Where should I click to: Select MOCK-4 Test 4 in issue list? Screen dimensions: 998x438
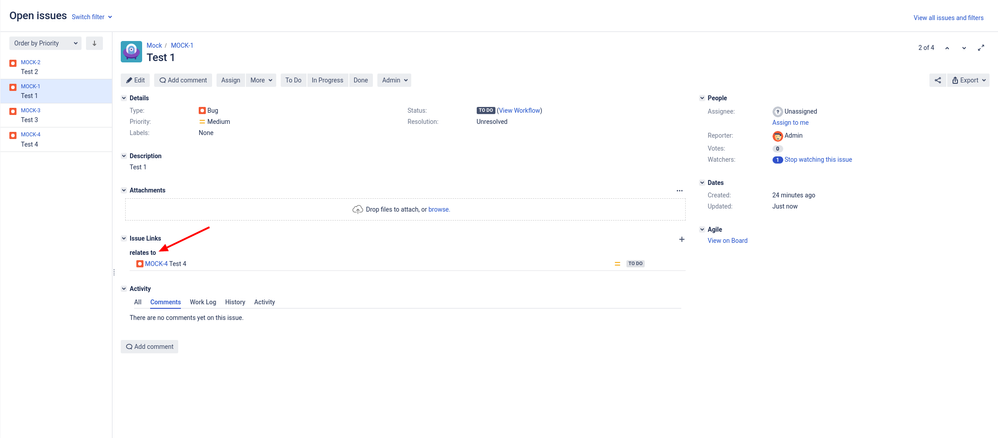(56, 140)
